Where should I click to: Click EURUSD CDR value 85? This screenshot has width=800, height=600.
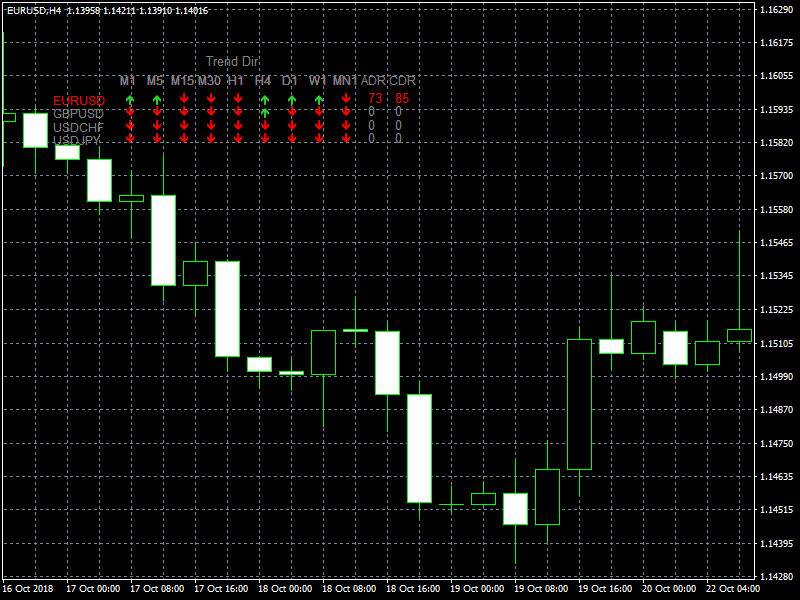point(402,98)
